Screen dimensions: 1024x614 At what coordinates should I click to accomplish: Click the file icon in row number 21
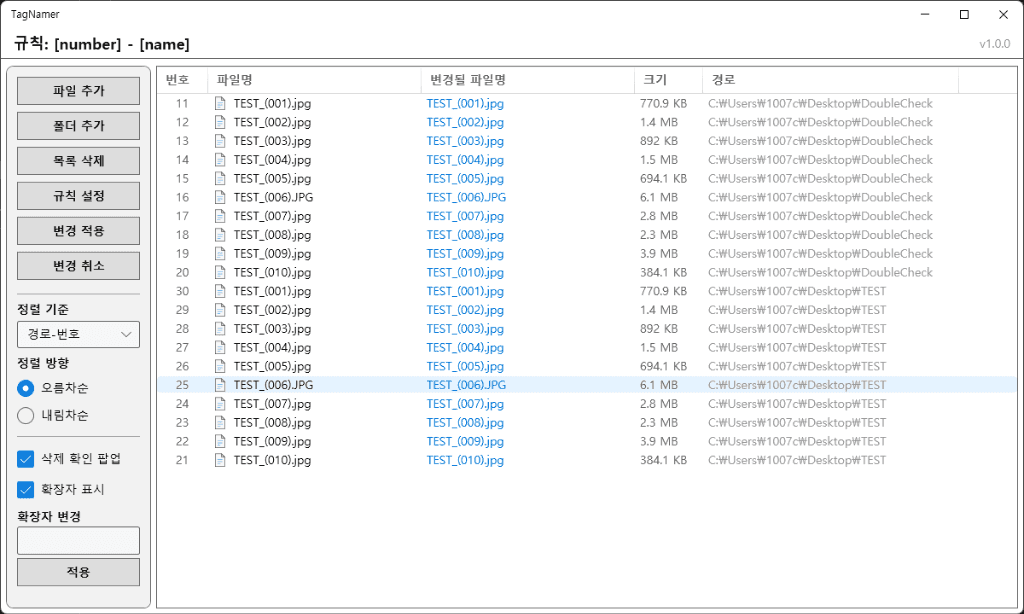(x=221, y=460)
